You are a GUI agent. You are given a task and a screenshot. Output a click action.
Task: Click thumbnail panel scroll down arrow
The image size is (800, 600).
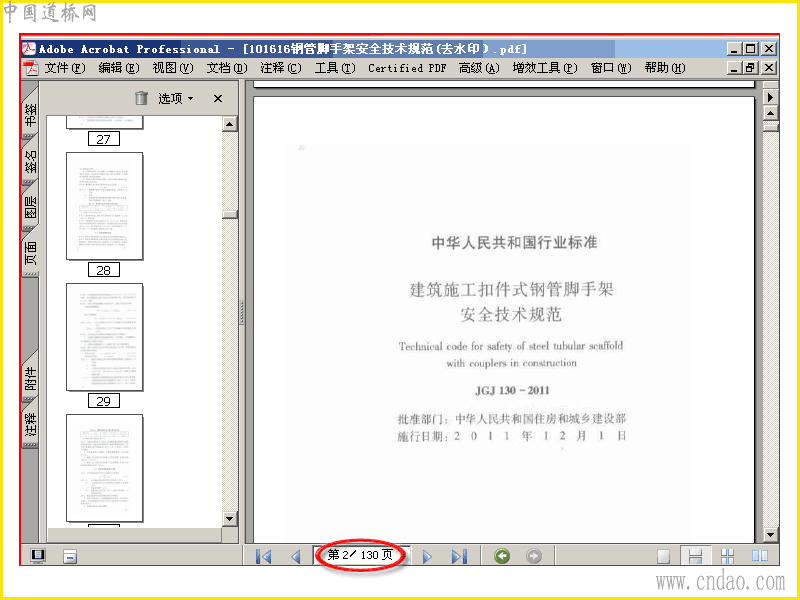pyautogui.click(x=230, y=519)
